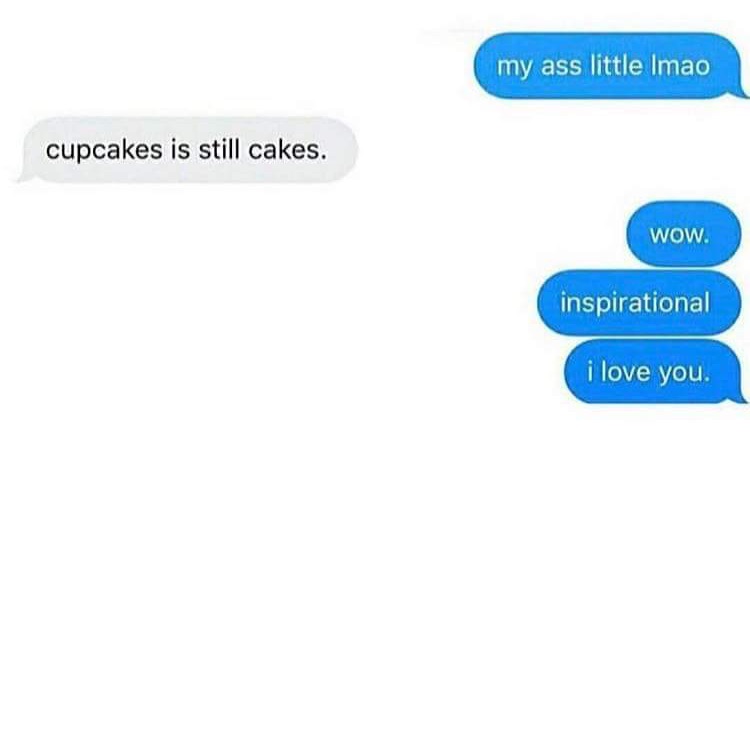Viewport: 750px width, 750px height.
Task: Click the letter 'i' starting the last bubble
Action: (591, 372)
